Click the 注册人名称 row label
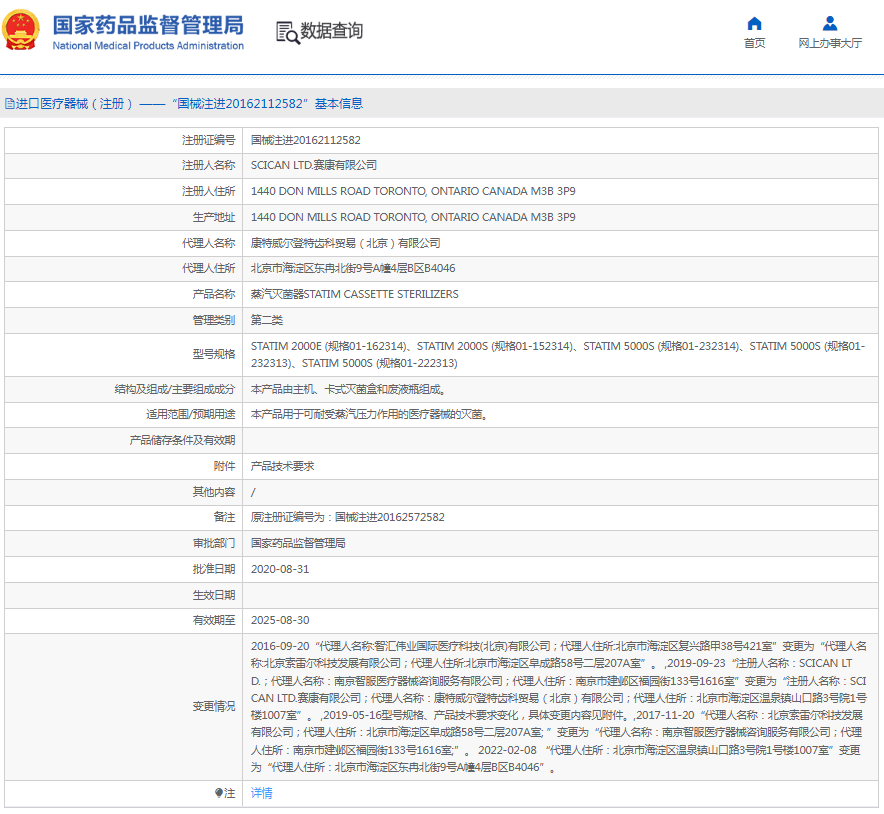Image resolution: width=884 pixels, height=814 pixels. pos(209,165)
